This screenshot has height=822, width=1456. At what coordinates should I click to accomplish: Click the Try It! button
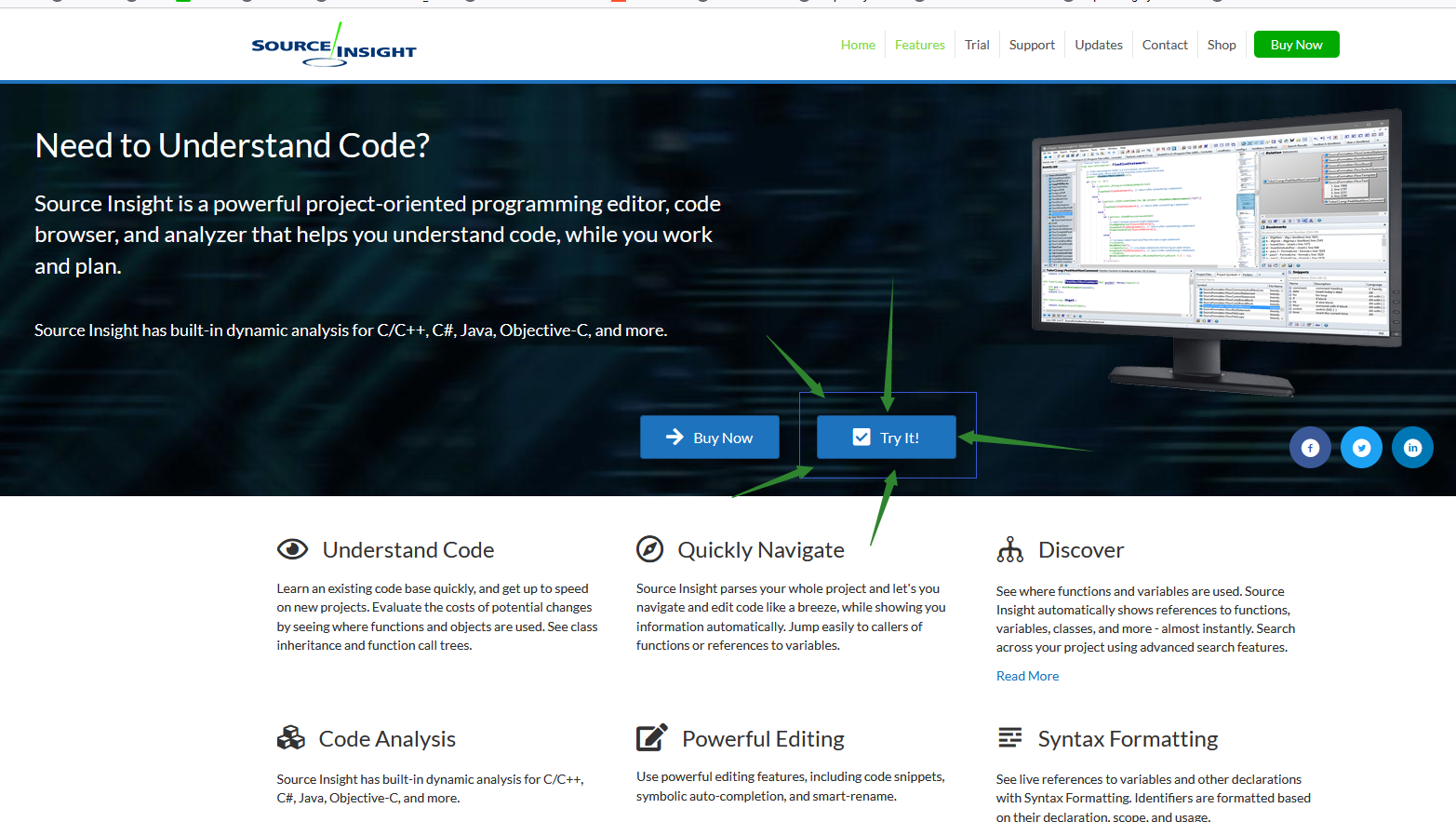click(x=887, y=438)
